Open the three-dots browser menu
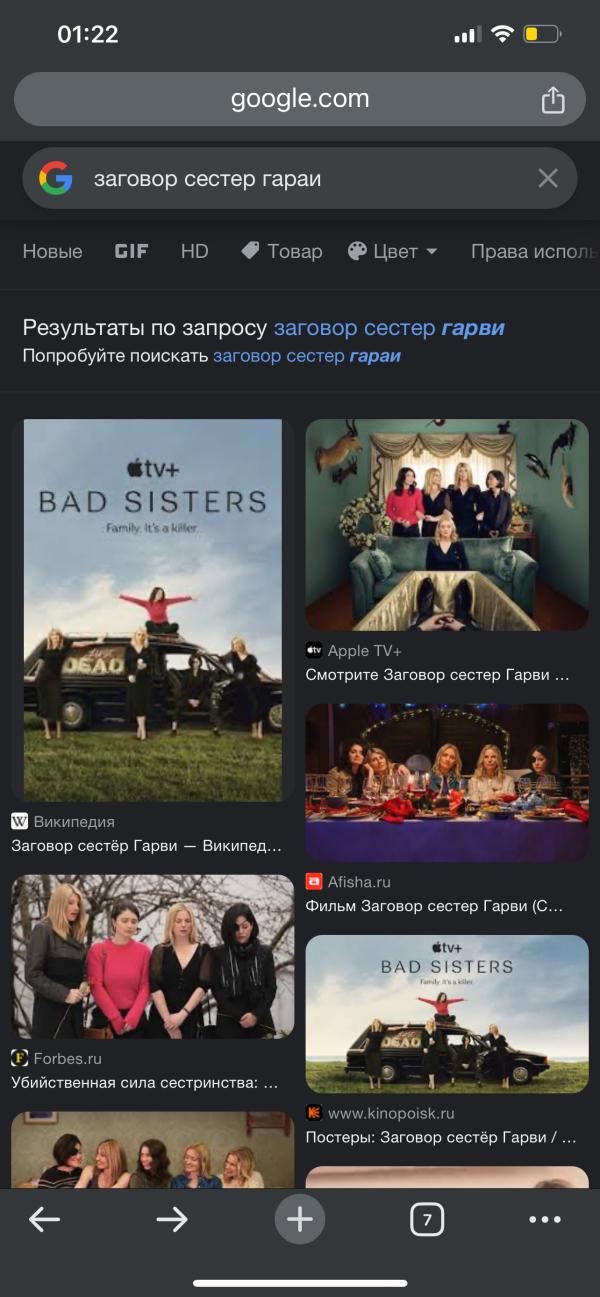The image size is (600, 1297). click(545, 1219)
